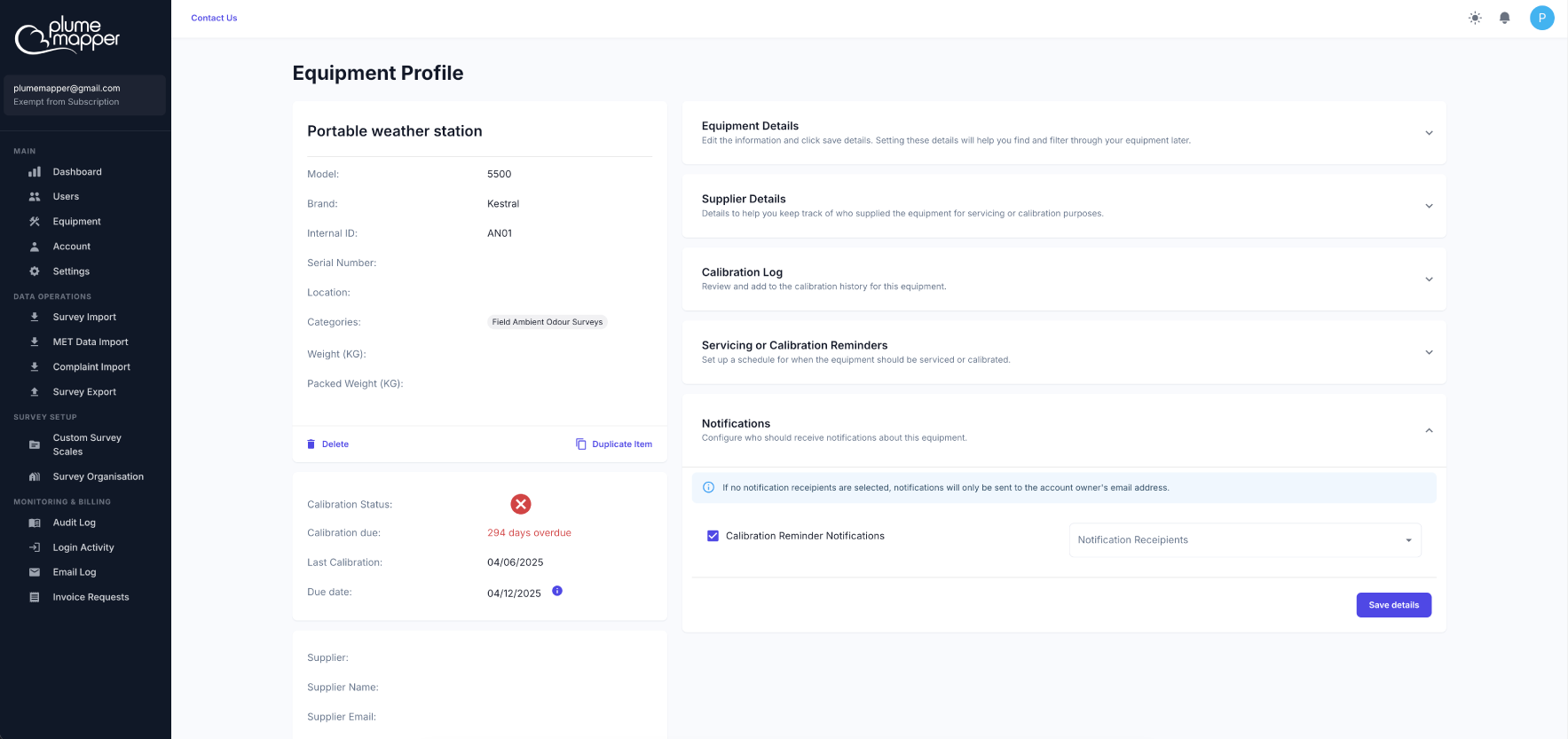Click the Invoice Requests list icon

coord(35,597)
